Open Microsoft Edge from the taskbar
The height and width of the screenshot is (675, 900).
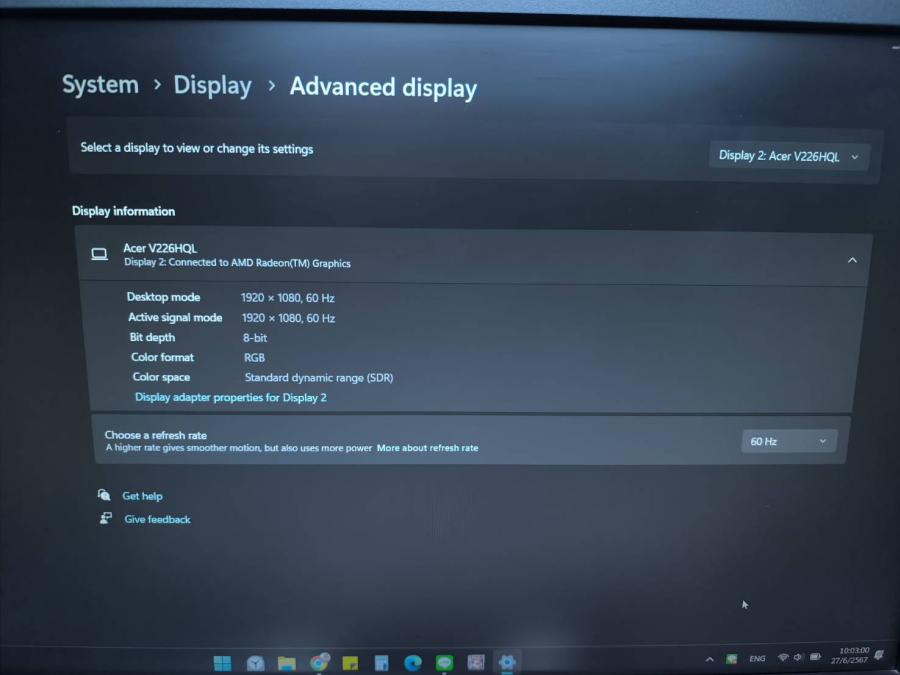pos(413,663)
